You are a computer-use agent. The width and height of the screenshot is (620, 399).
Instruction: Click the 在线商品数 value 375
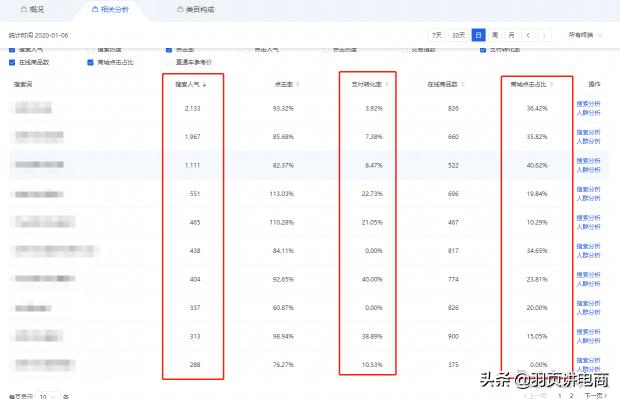point(453,365)
